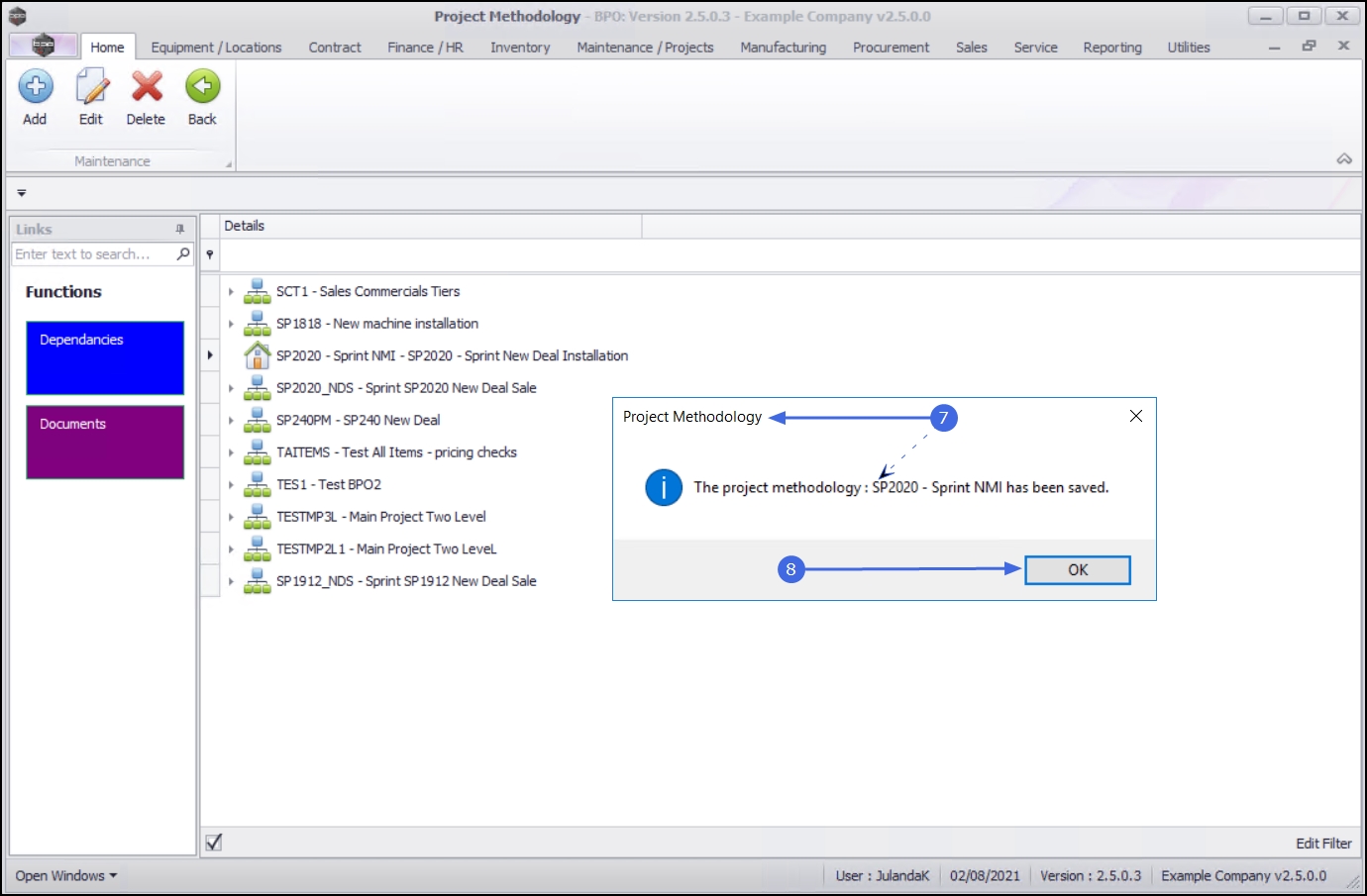Viewport: 1367px width, 896px height.
Task: Expand the SCT1 - Sales Commercials Tiers node
Action: [231, 292]
